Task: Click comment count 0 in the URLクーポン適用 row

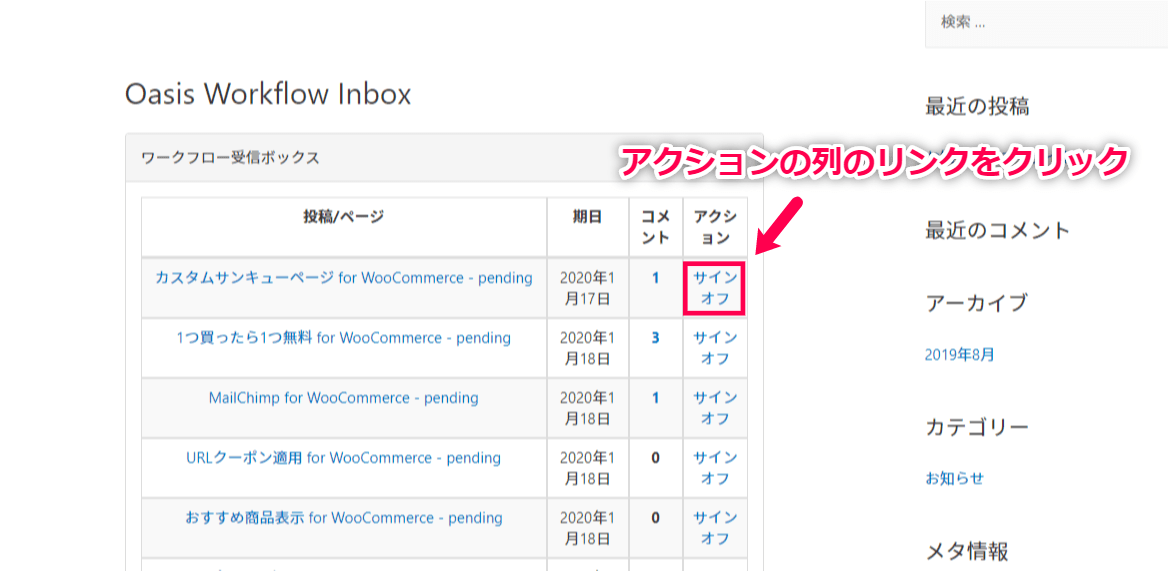Action: tap(656, 458)
